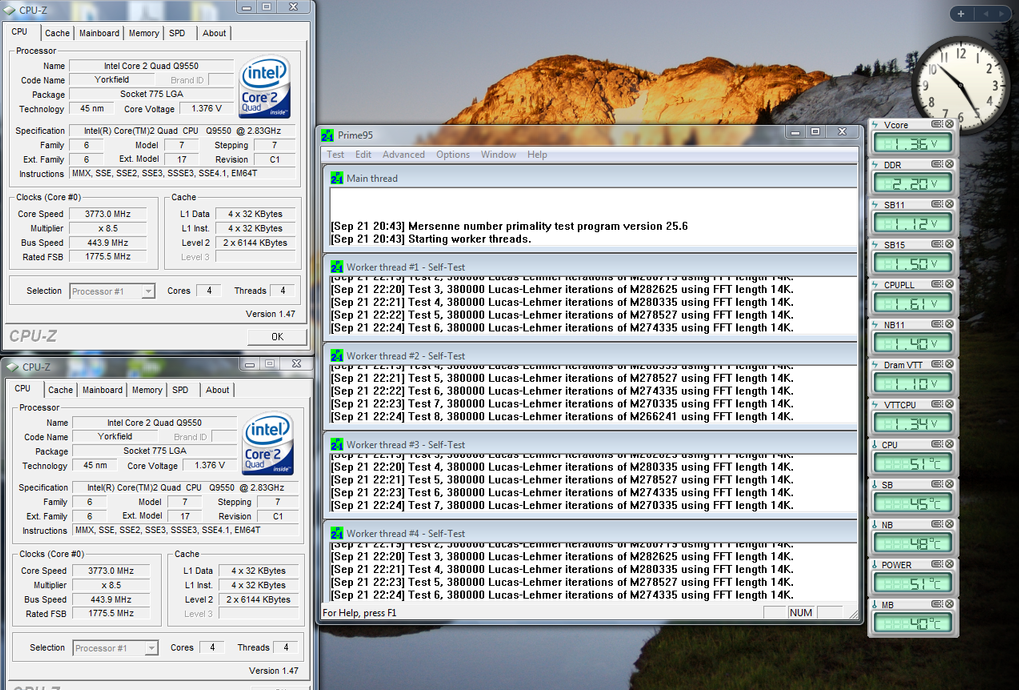This screenshot has width=1019, height=690.
Task: Open the Help menu in Prime95
Action: click(x=537, y=155)
